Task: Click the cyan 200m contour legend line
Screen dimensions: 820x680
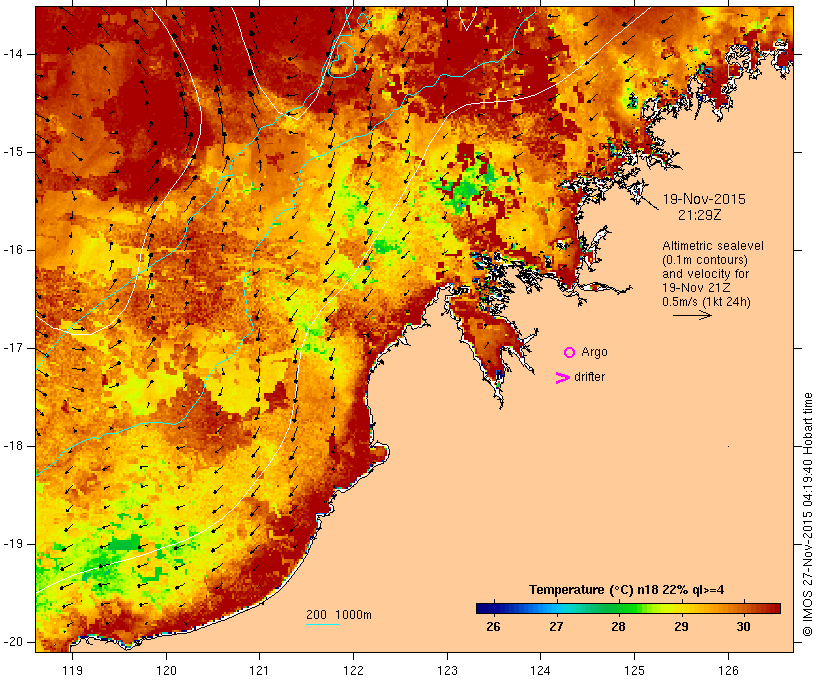Action: 323,624
